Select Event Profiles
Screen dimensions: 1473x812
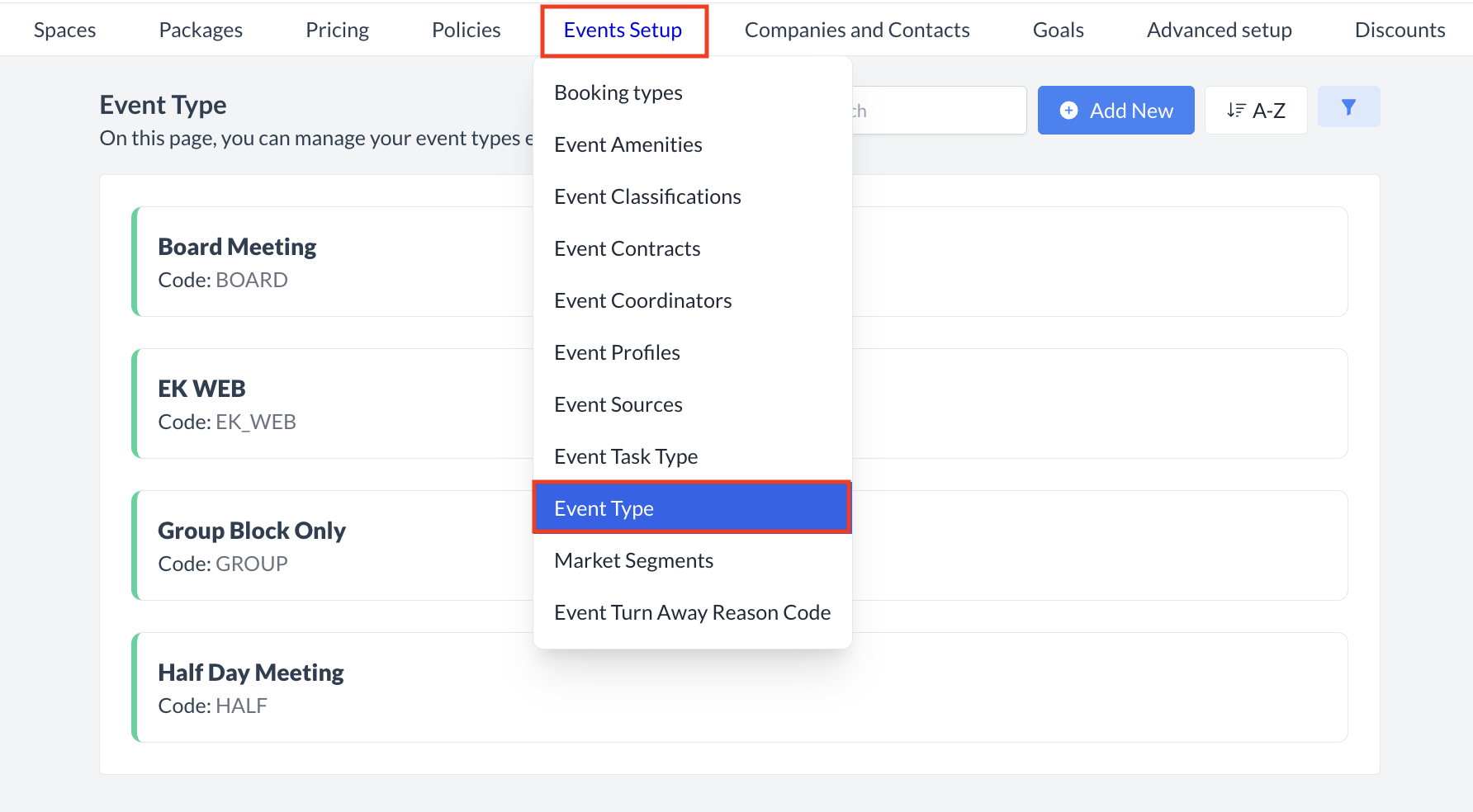tap(616, 352)
